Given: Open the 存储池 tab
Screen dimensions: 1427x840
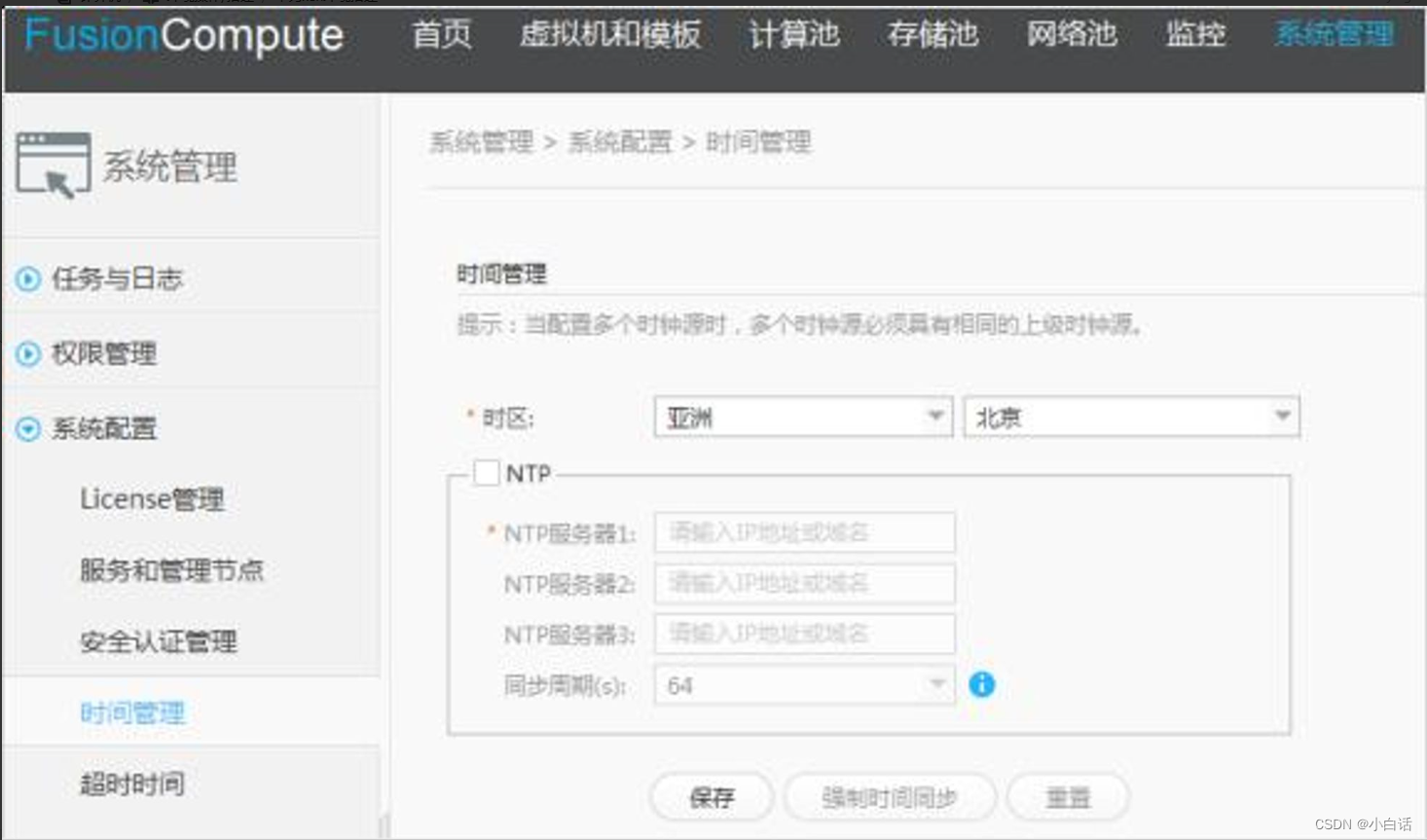Looking at the screenshot, I should [933, 35].
